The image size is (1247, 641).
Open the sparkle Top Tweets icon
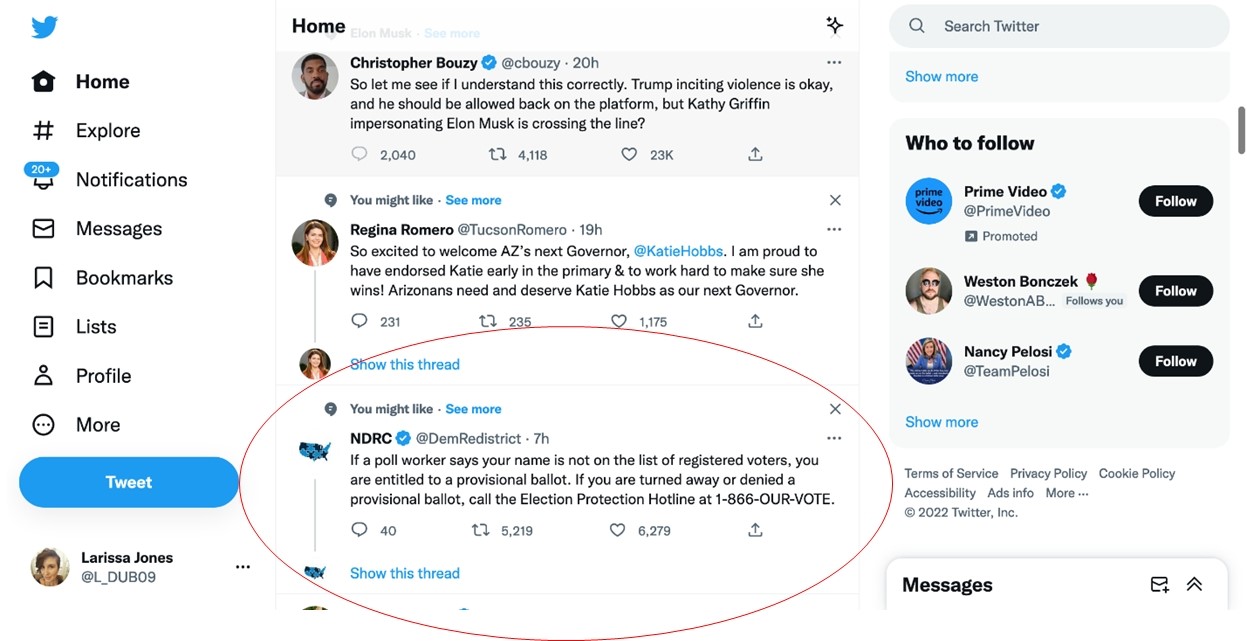pyautogui.click(x=834, y=26)
